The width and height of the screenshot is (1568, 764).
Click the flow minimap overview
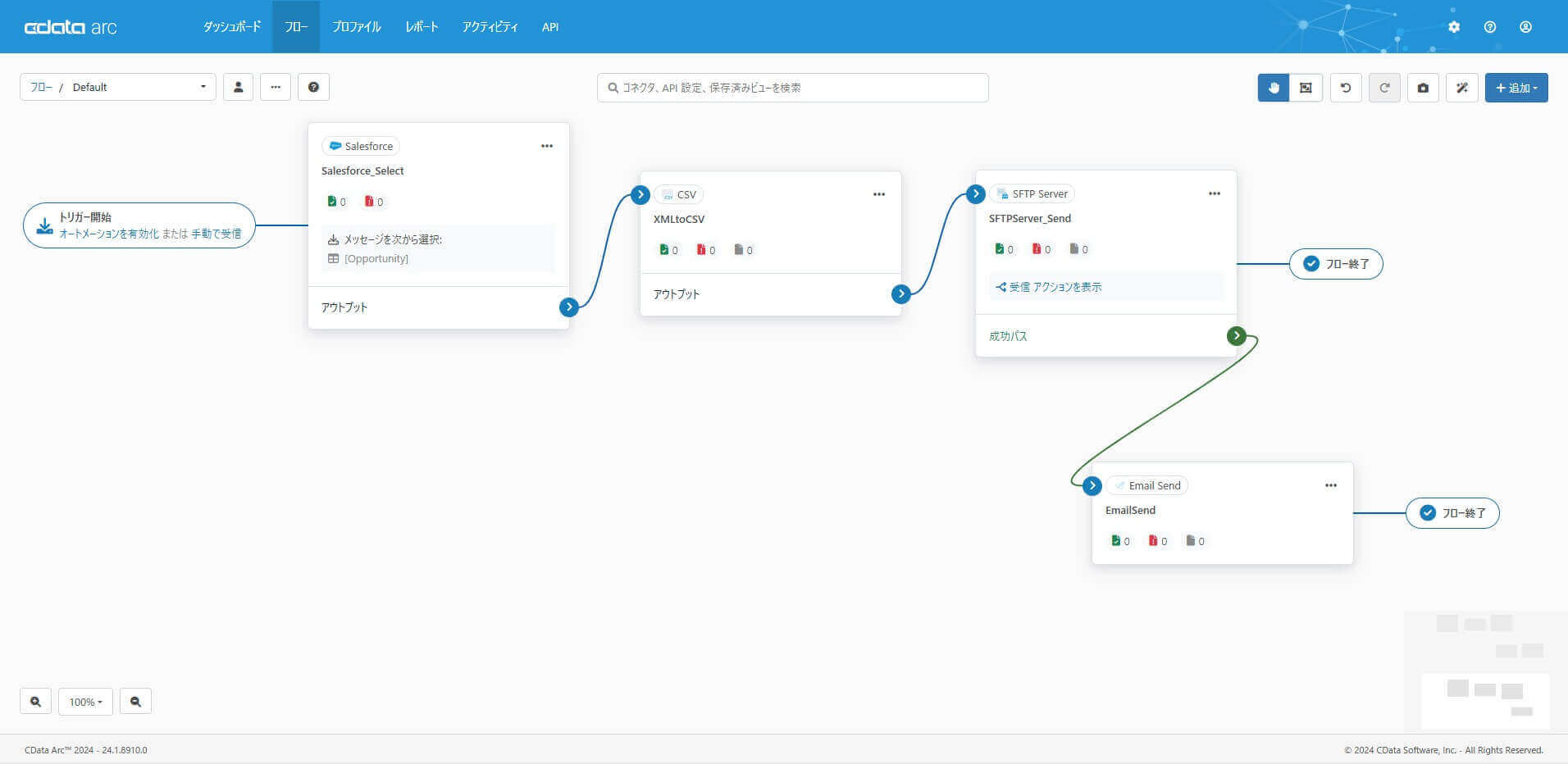click(x=1485, y=671)
